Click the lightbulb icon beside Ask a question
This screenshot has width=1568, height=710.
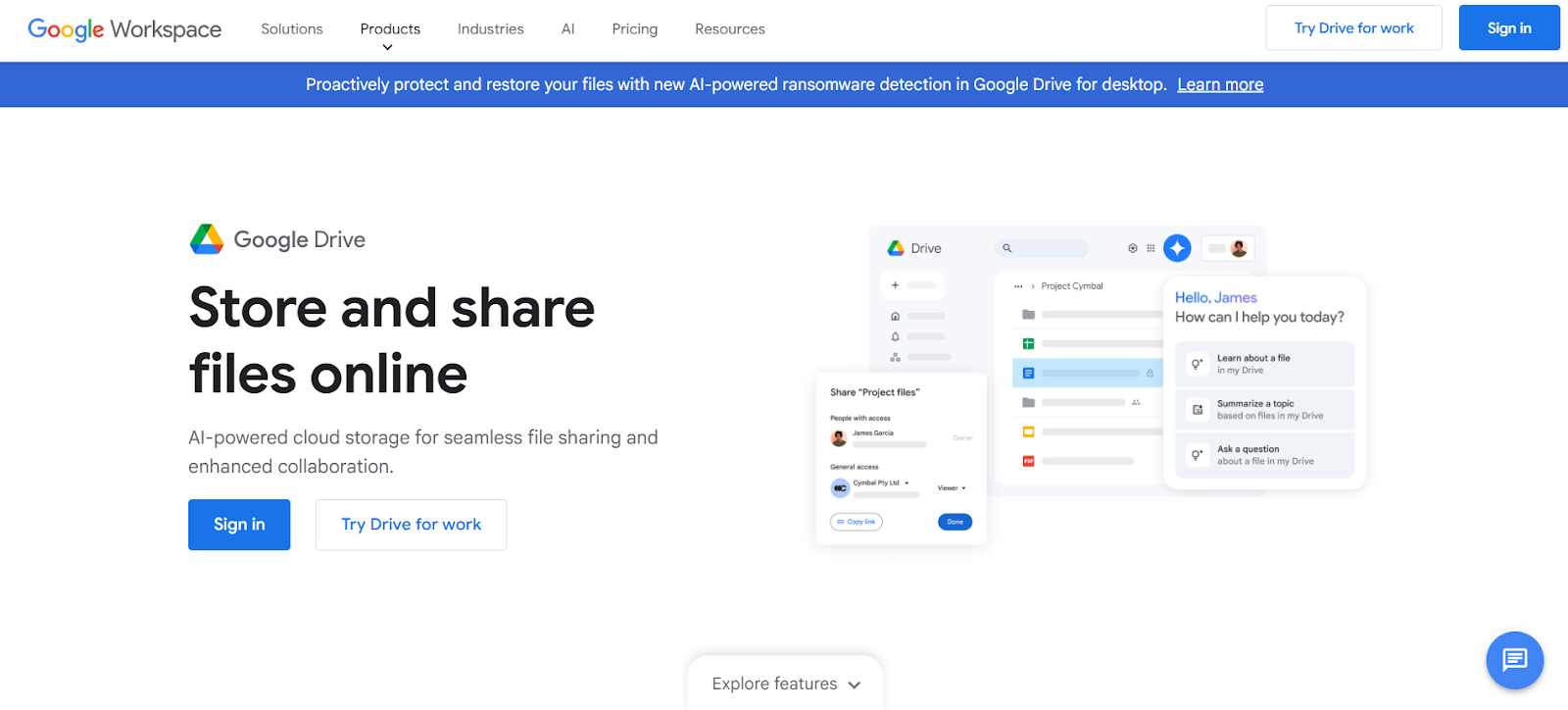point(1197,455)
